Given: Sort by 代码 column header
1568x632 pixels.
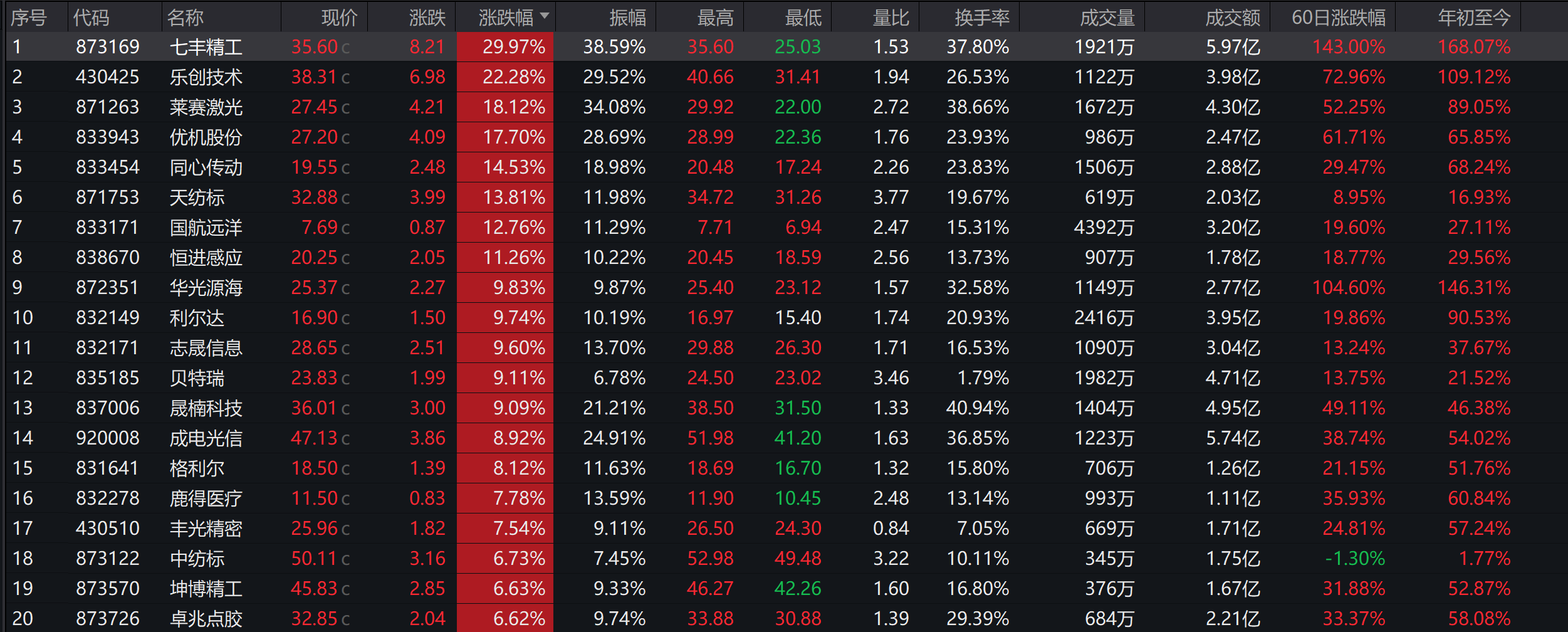Looking at the screenshot, I should [91, 18].
